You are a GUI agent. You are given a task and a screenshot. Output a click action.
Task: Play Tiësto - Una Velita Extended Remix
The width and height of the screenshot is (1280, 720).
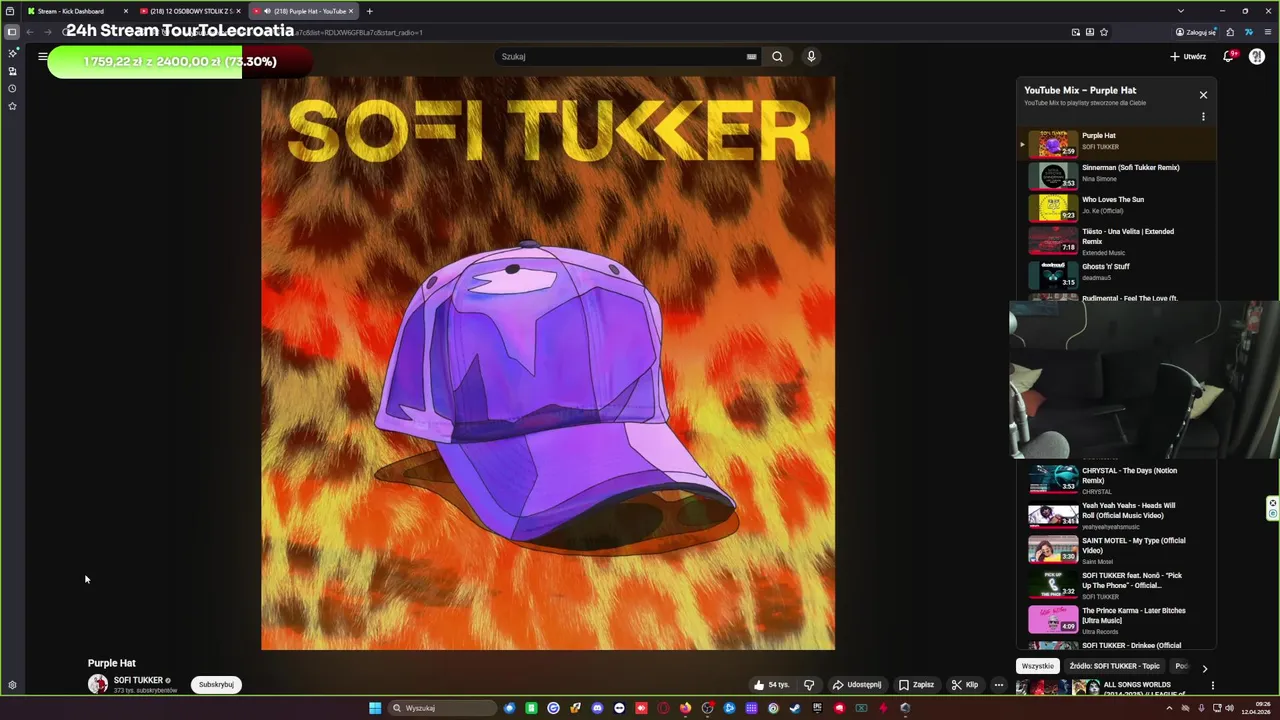click(1118, 241)
